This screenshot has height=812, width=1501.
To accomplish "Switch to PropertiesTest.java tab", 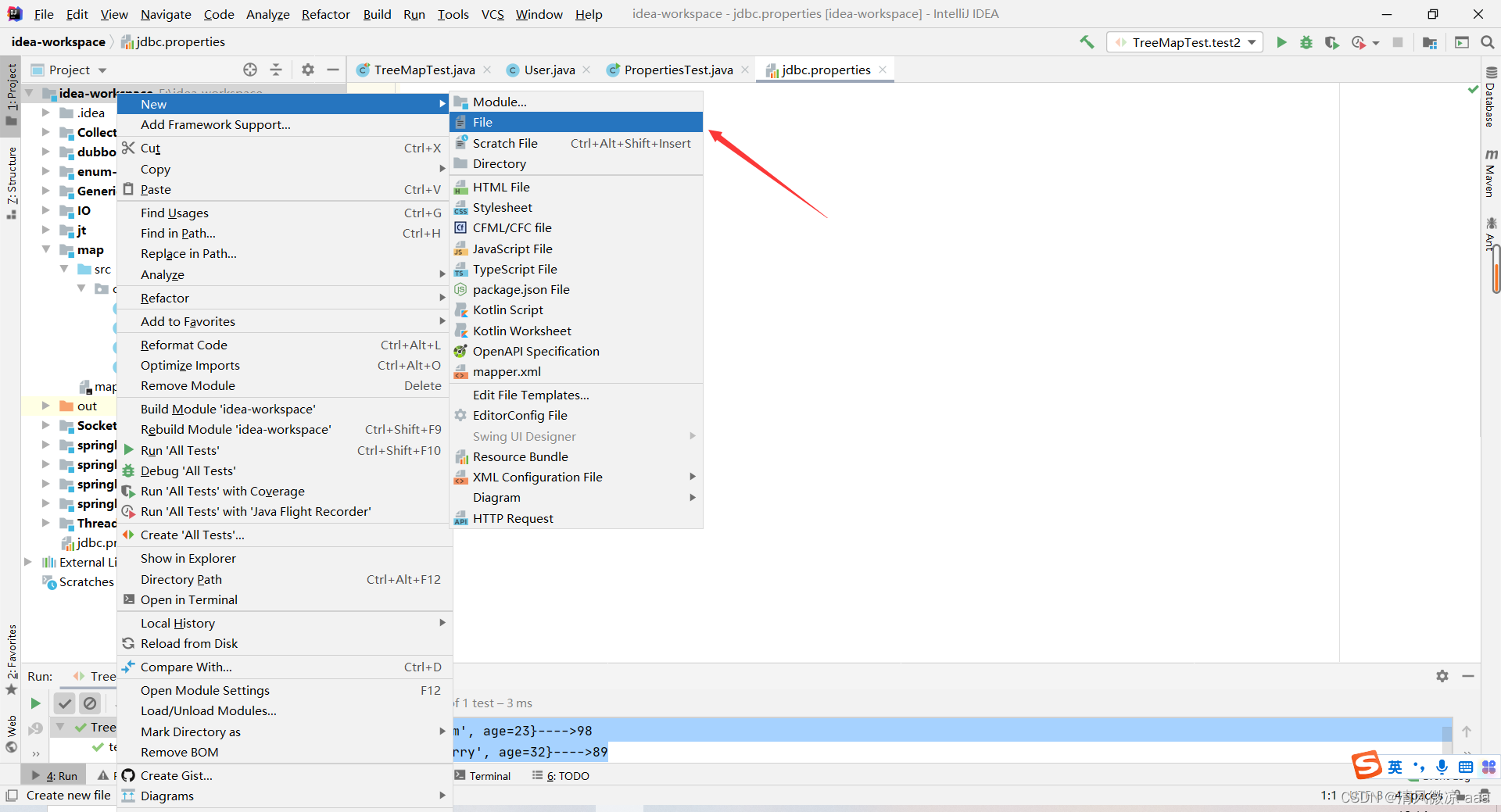I will tap(678, 70).
